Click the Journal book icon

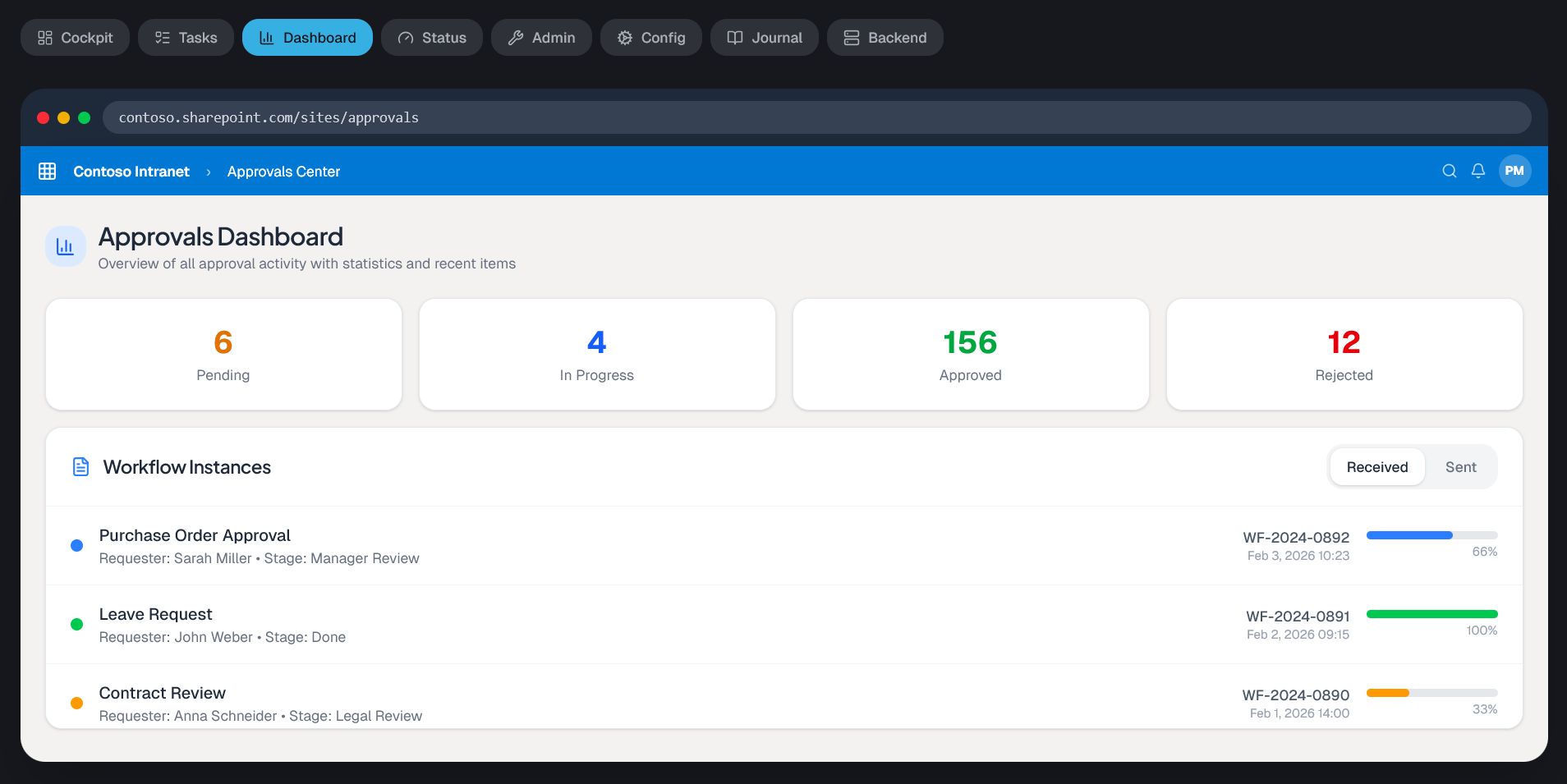pos(733,37)
